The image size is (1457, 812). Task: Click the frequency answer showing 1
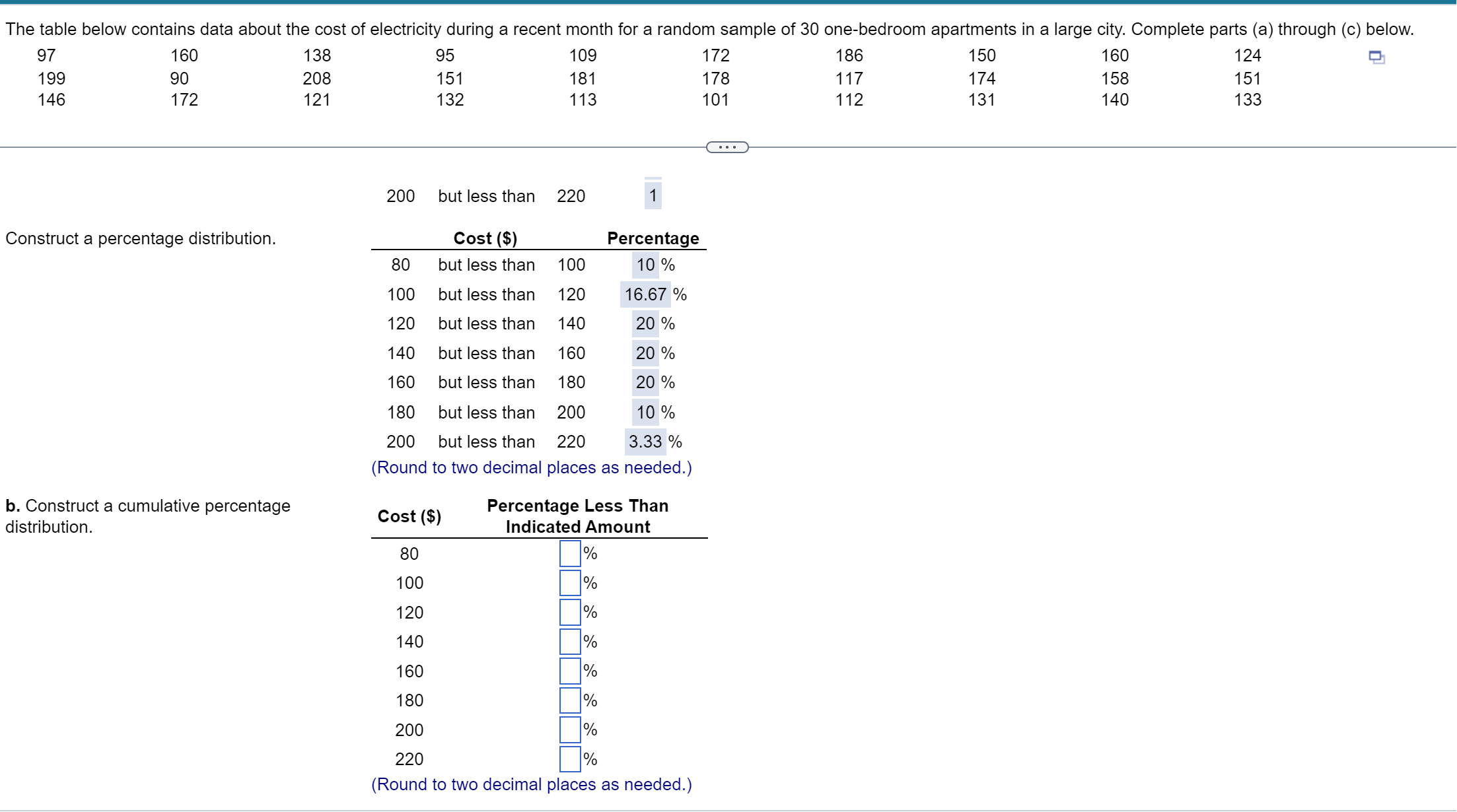(653, 195)
